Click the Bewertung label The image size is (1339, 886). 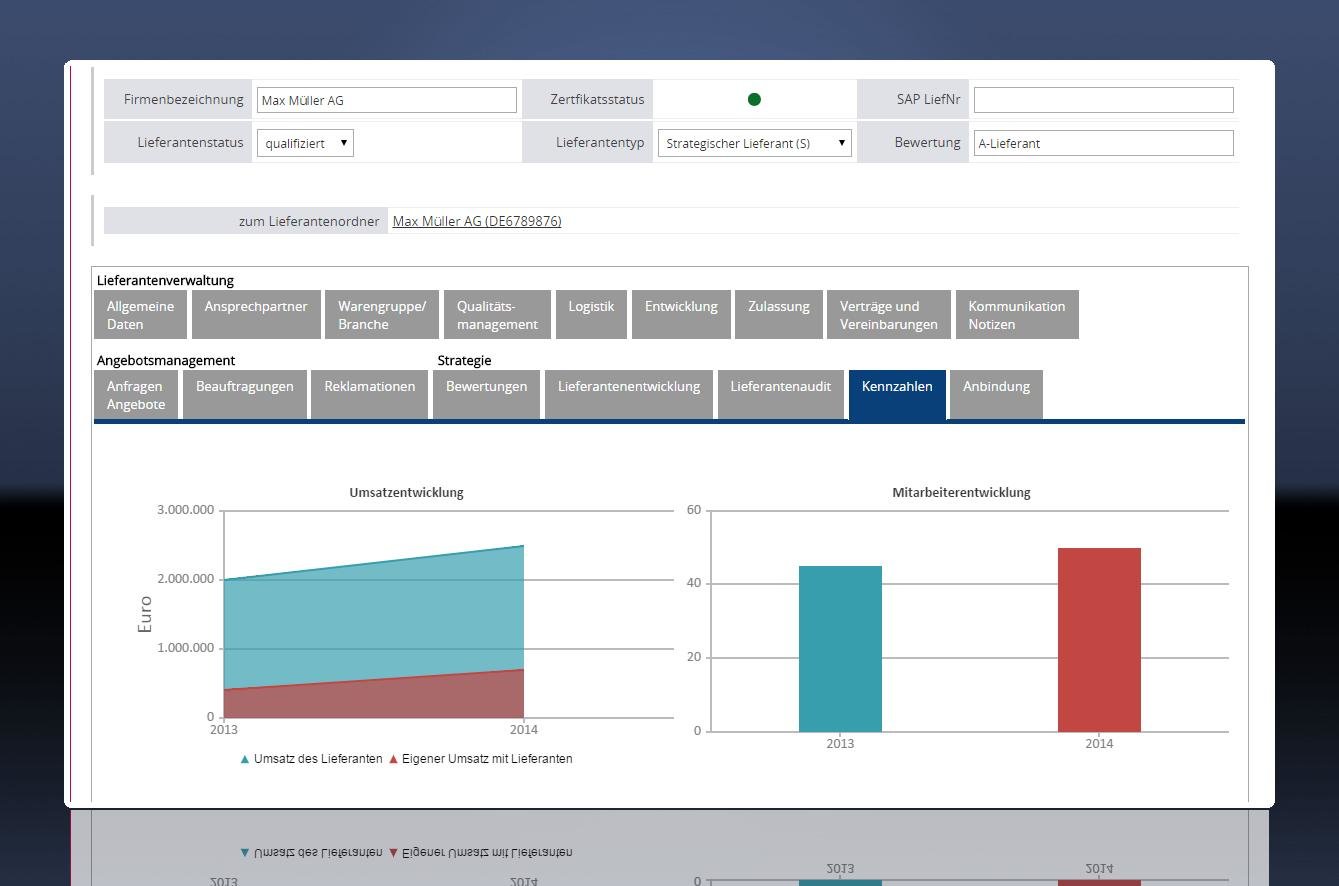[x=927, y=142]
